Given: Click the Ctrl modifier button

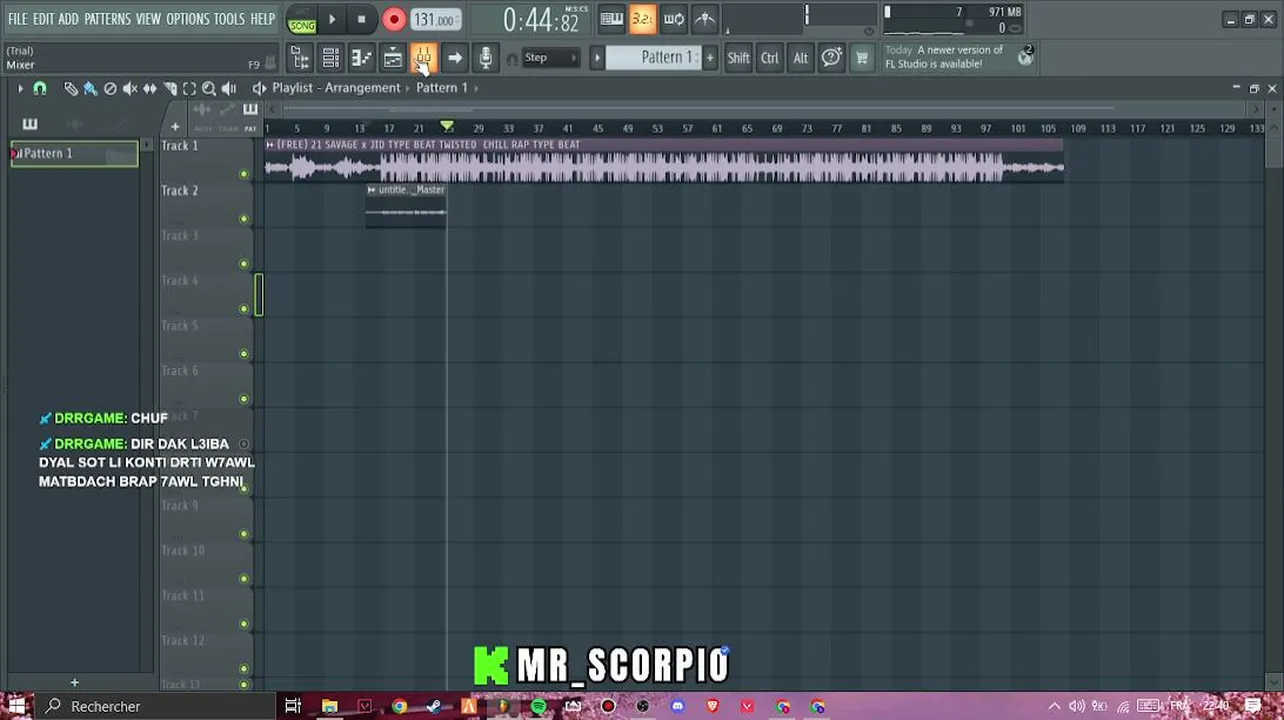Looking at the screenshot, I should 769,58.
